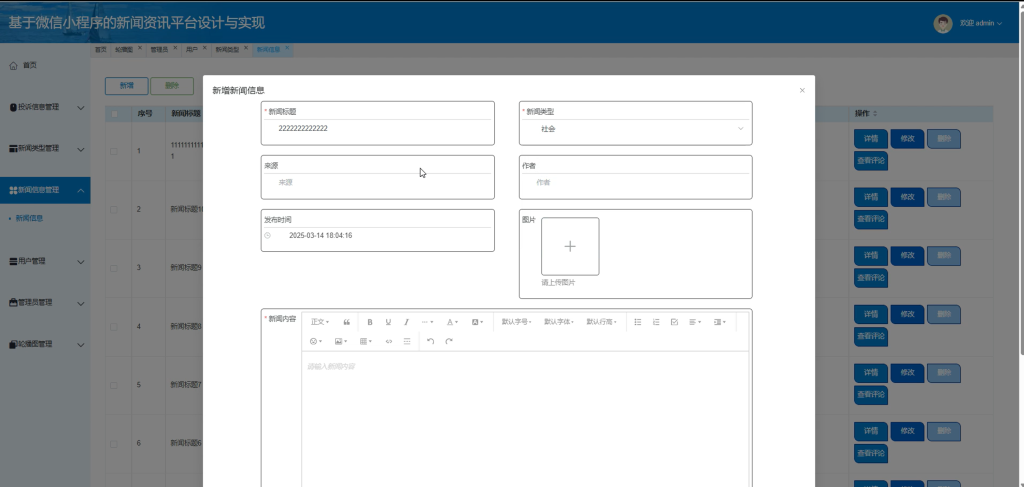Click the clock icon in 发布时间
The height and width of the screenshot is (487, 1024).
tap(267, 236)
